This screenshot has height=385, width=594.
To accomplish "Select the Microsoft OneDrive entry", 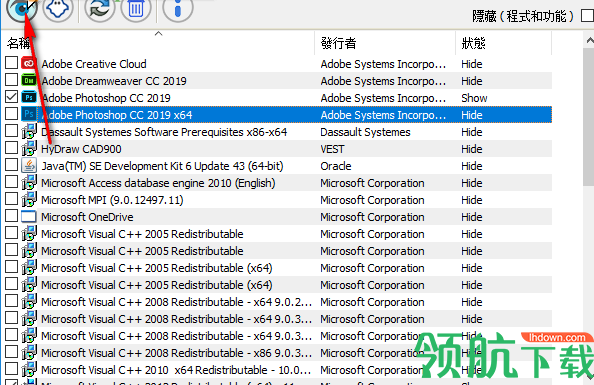I will click(87, 217).
